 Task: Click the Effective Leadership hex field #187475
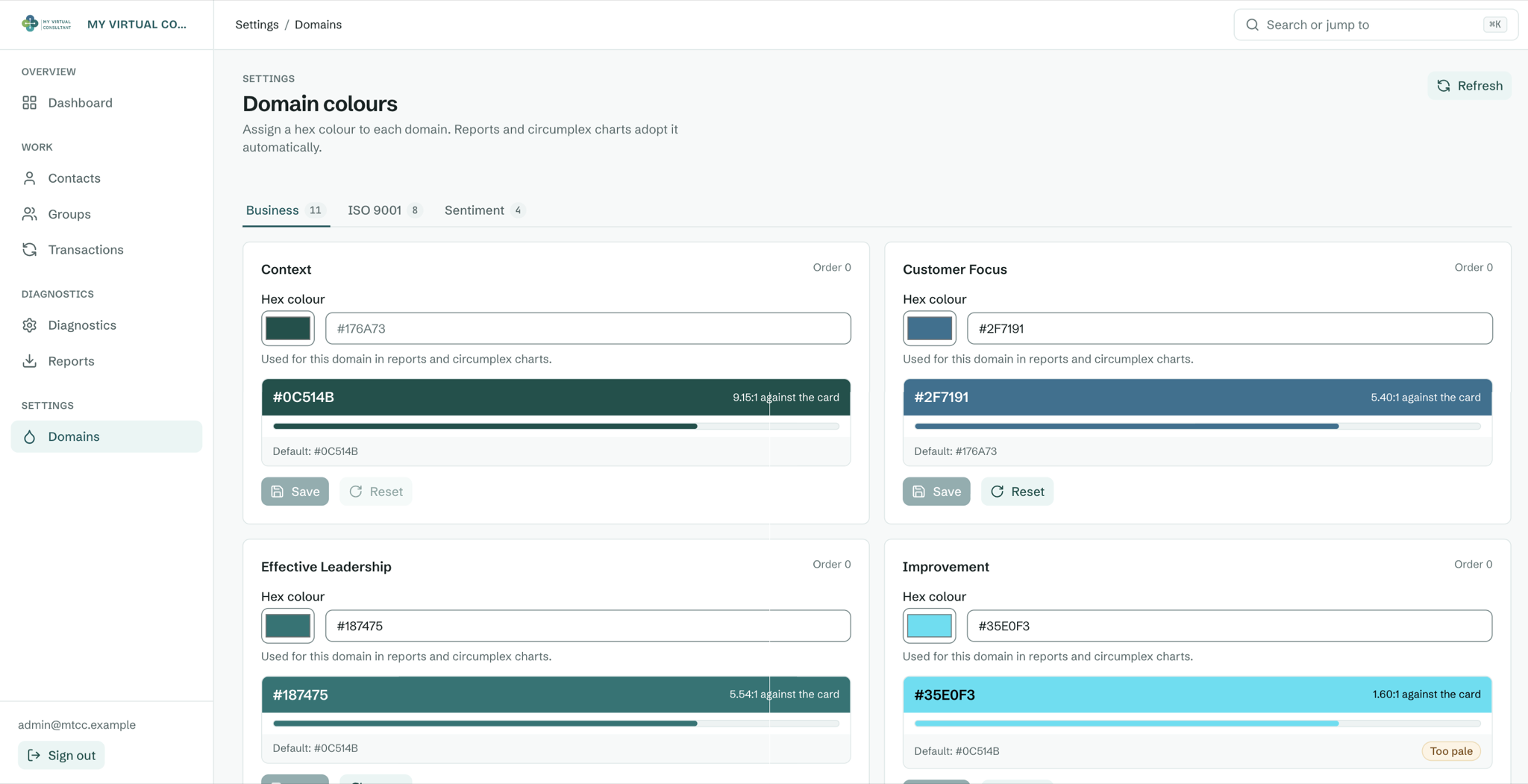tap(588, 626)
